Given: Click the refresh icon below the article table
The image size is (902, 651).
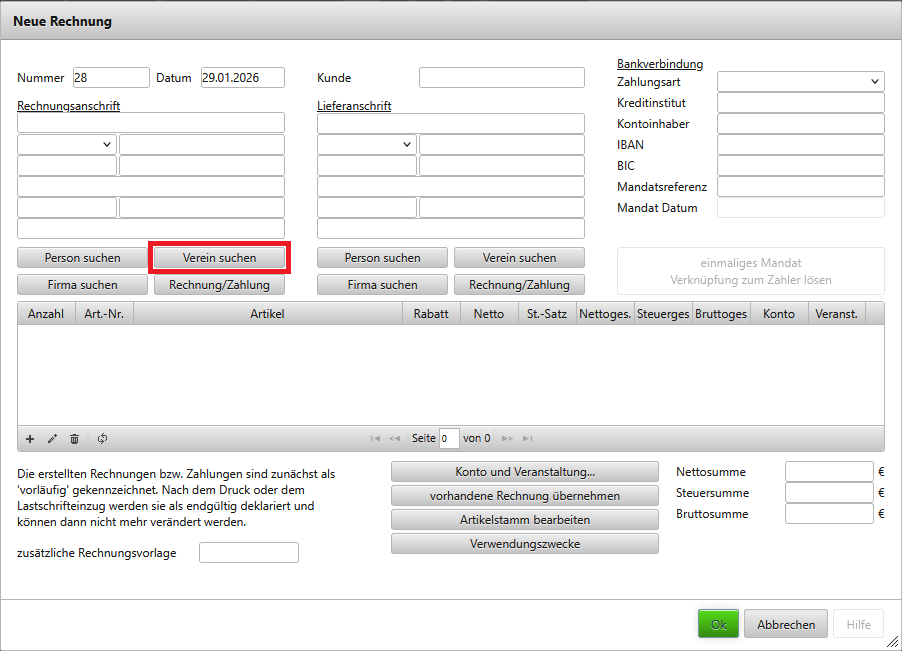Looking at the screenshot, I should pos(102,439).
